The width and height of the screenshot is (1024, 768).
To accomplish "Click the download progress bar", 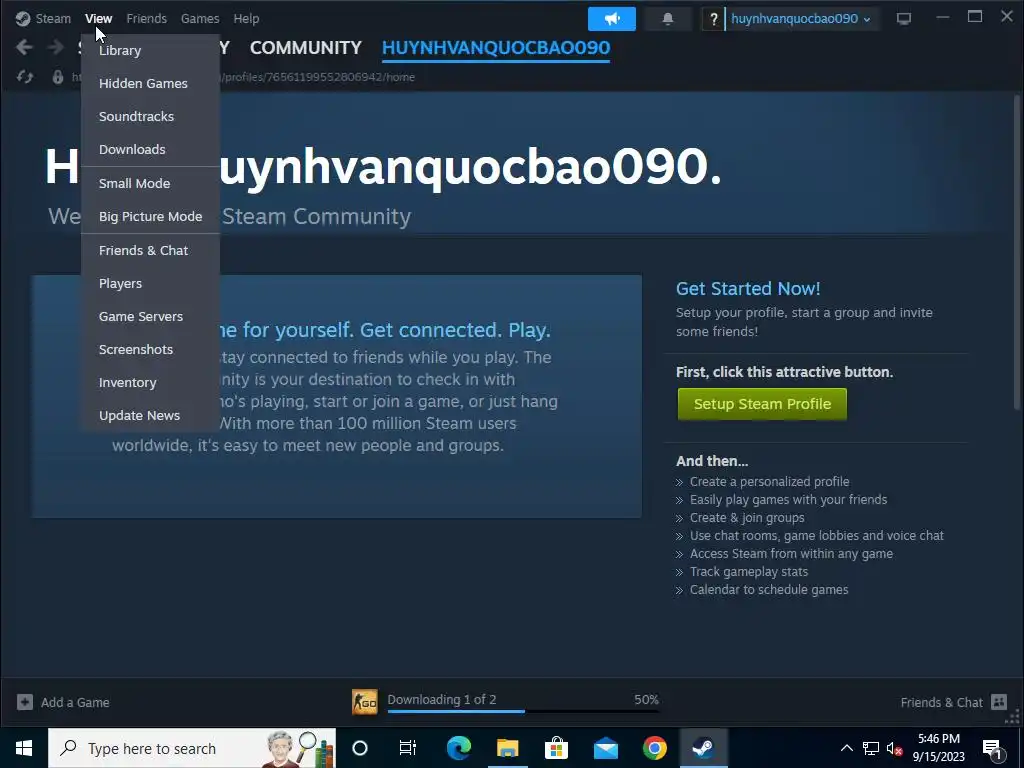I will 523,711.
